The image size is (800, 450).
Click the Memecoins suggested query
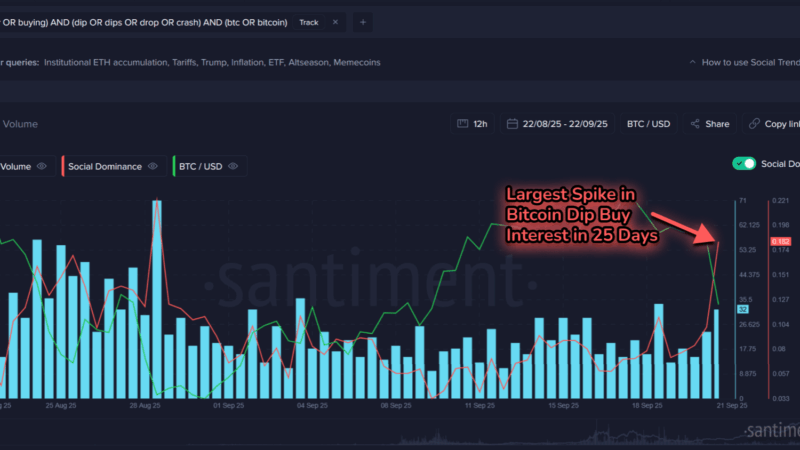coord(355,62)
